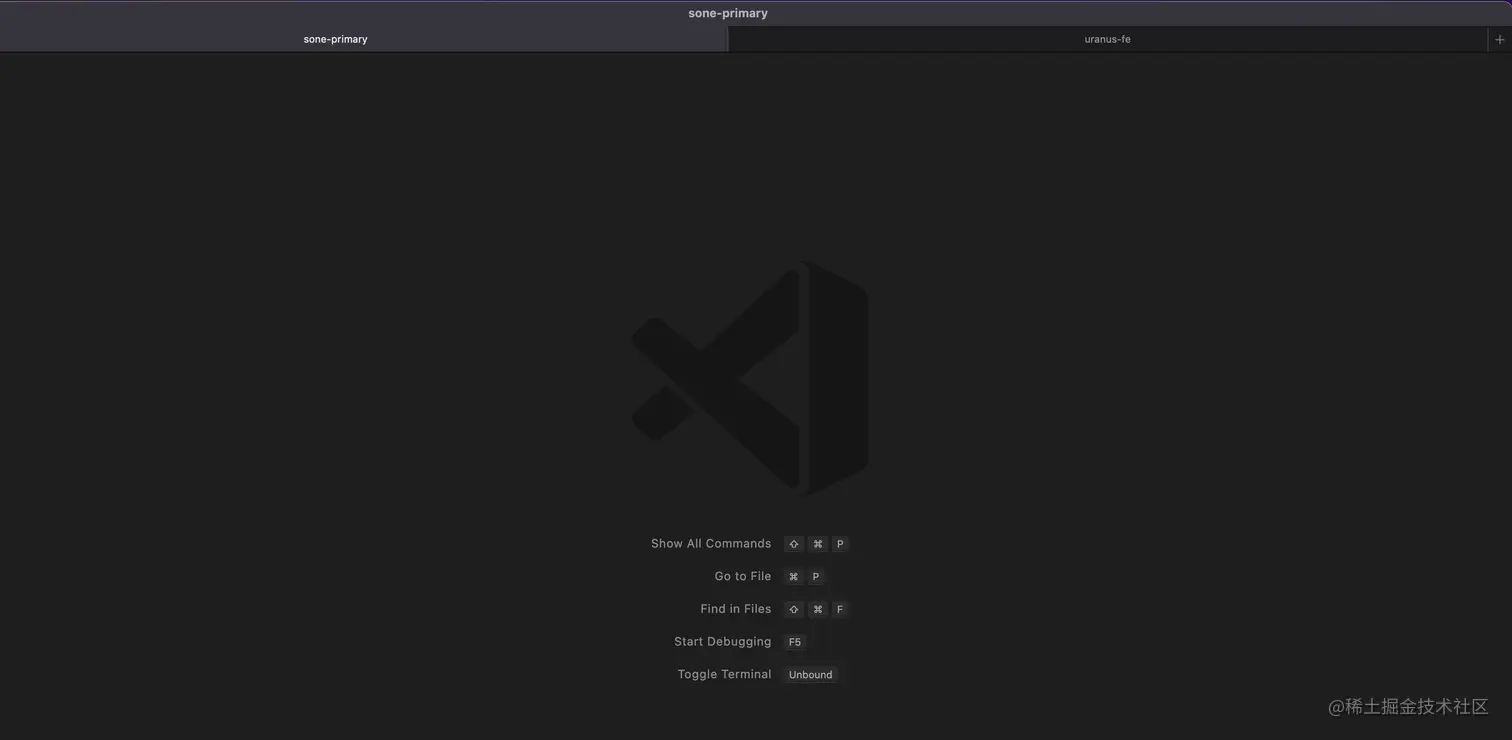The image size is (1512, 740).
Task: Click the P key badge beside Show All Commands
Action: tap(840, 544)
